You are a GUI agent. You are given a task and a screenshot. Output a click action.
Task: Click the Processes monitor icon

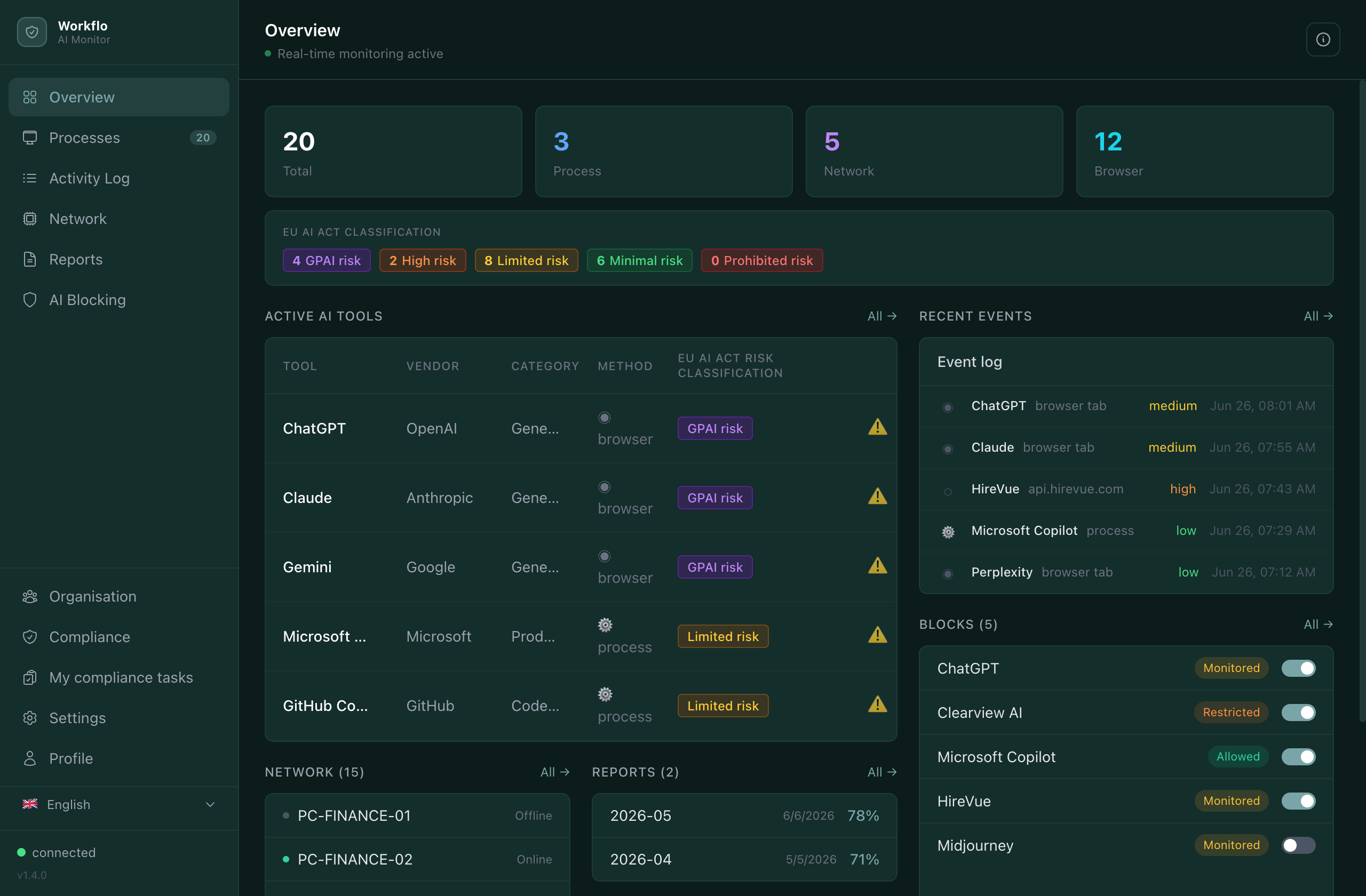30,138
